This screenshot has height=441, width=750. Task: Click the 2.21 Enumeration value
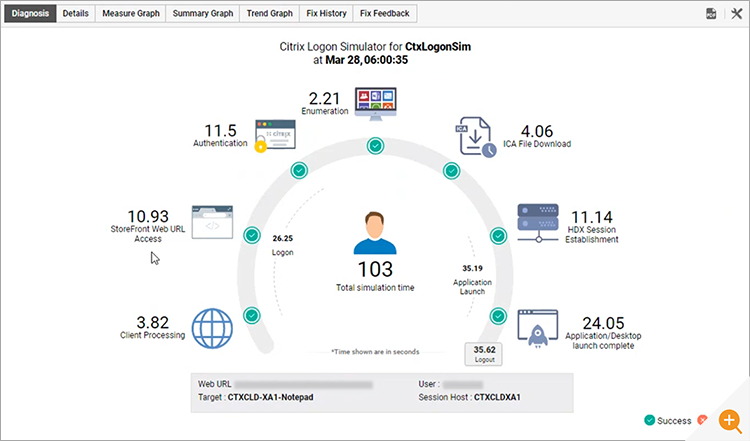[x=324, y=99]
